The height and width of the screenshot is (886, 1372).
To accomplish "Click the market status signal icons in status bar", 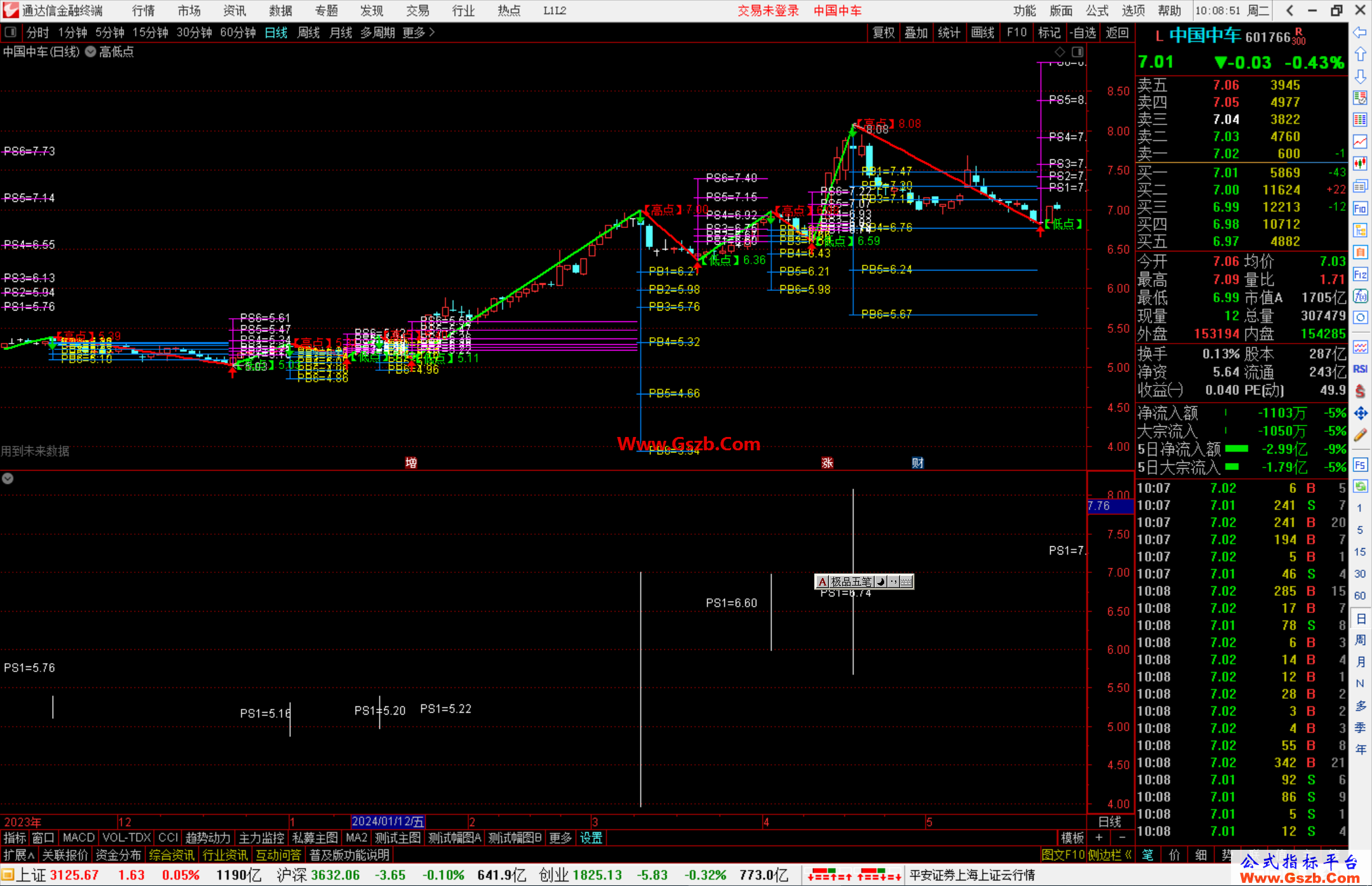I will click(855, 875).
